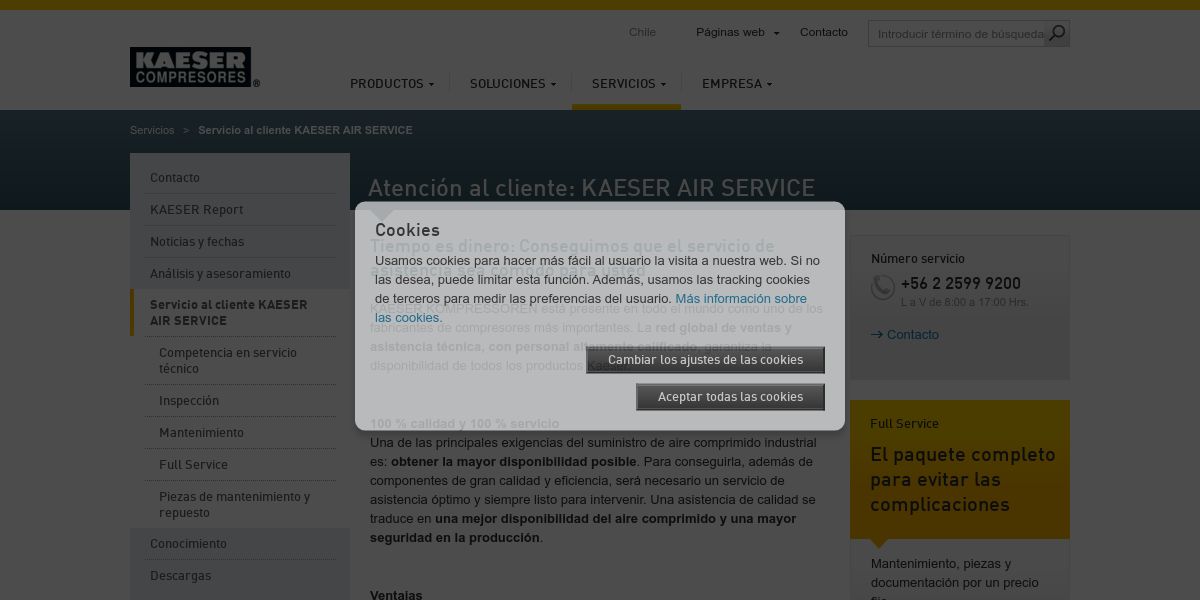Open Descargas in the sidebar
The width and height of the screenshot is (1200, 600).
point(240,575)
